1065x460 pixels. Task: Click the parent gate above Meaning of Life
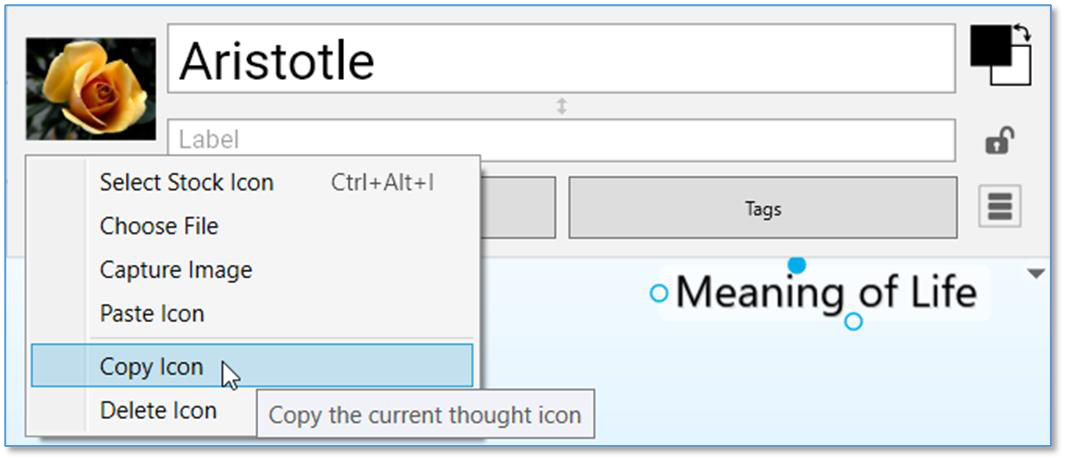796,265
